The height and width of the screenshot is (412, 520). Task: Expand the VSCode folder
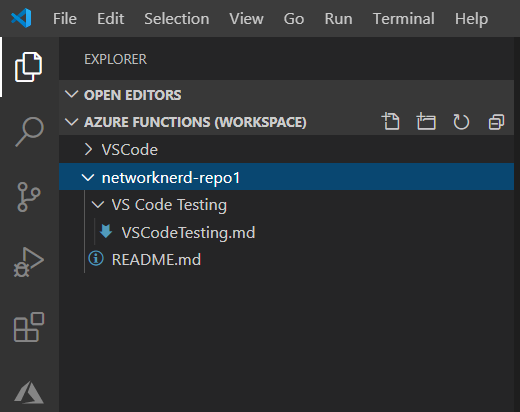click(88, 149)
